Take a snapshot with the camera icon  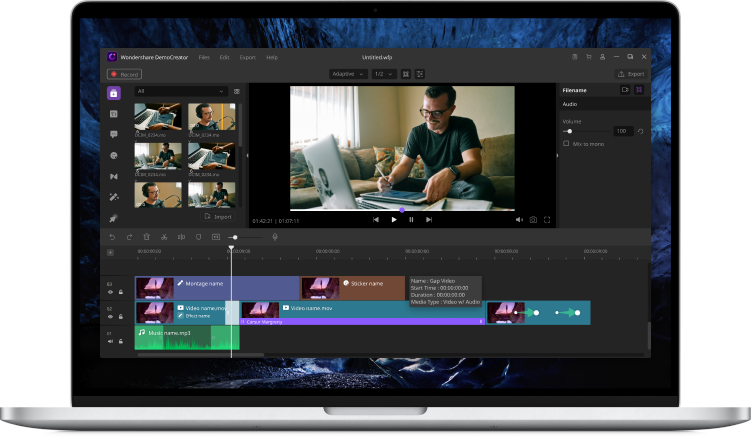click(x=533, y=220)
